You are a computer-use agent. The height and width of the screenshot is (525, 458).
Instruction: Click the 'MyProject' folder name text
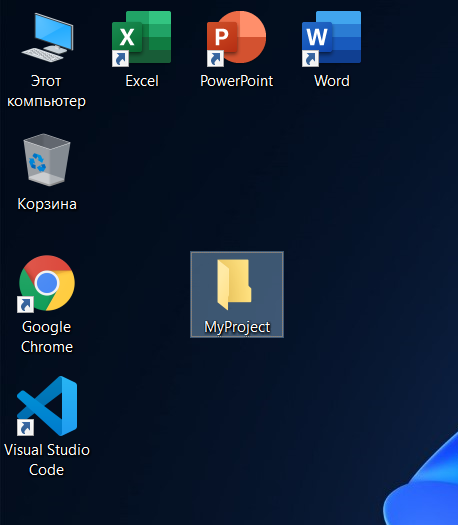237,327
